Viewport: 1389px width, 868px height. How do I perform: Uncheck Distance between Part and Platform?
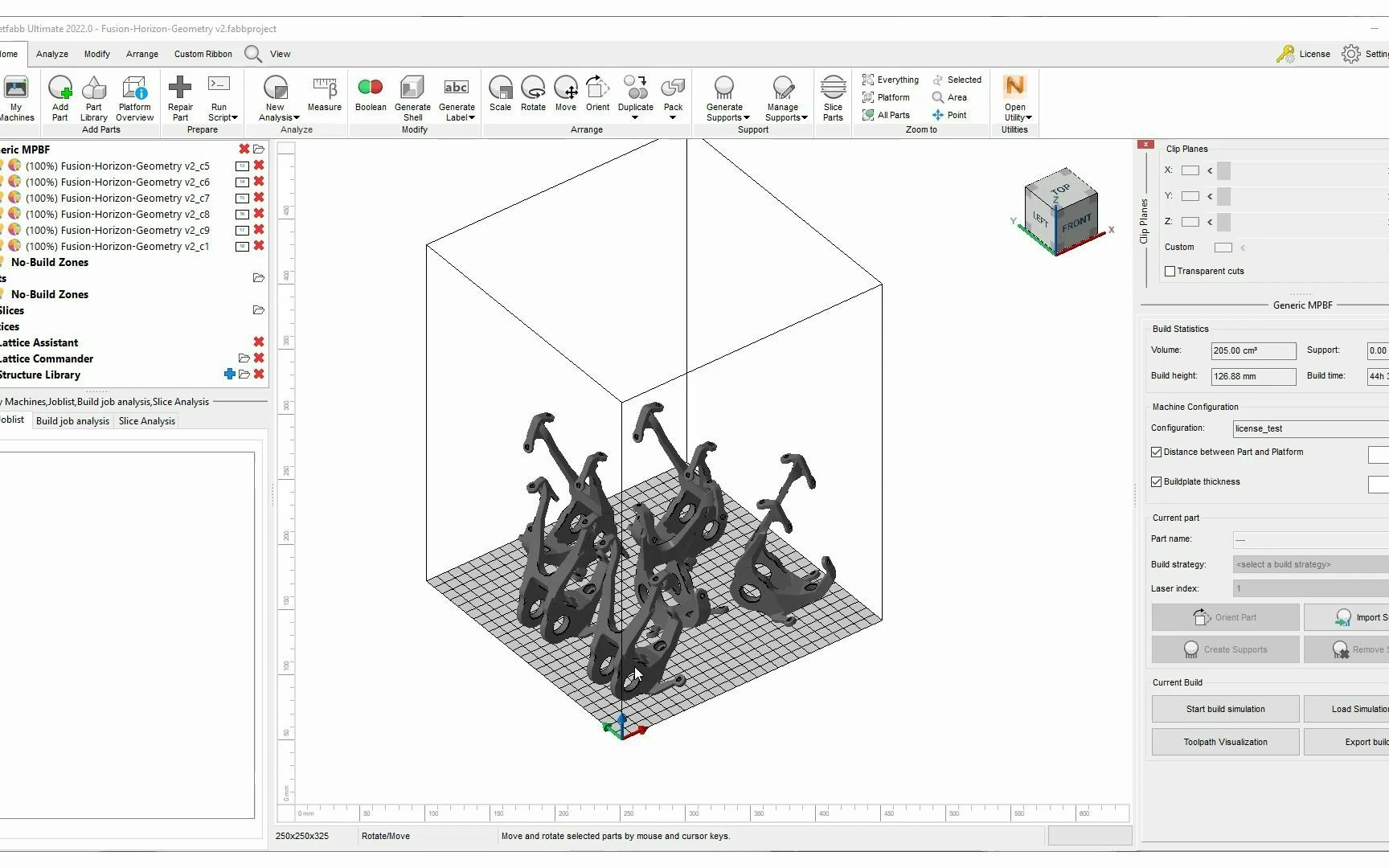1157,452
